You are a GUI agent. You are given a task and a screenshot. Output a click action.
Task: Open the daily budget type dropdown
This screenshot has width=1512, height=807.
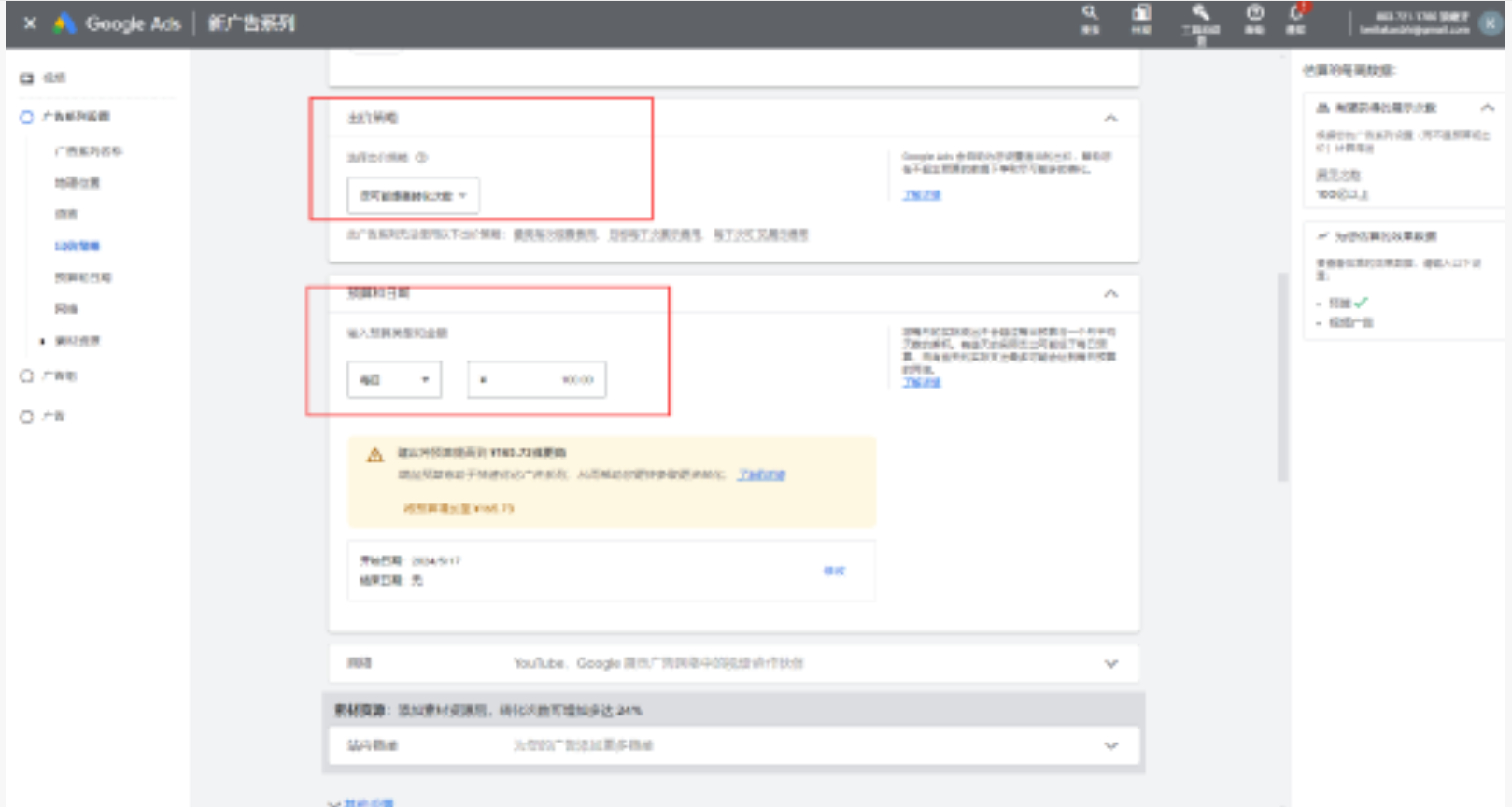point(394,380)
